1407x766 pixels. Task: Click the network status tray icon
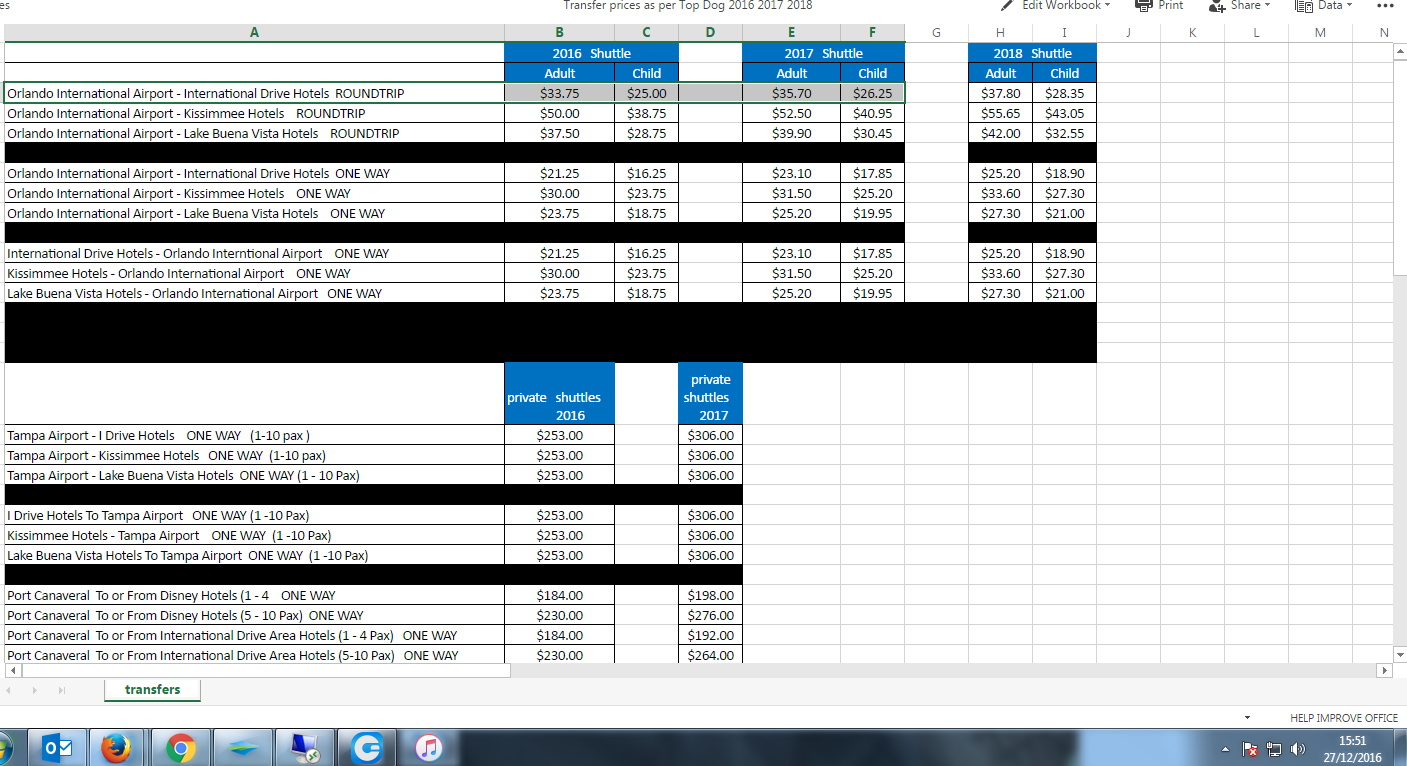click(x=1275, y=749)
